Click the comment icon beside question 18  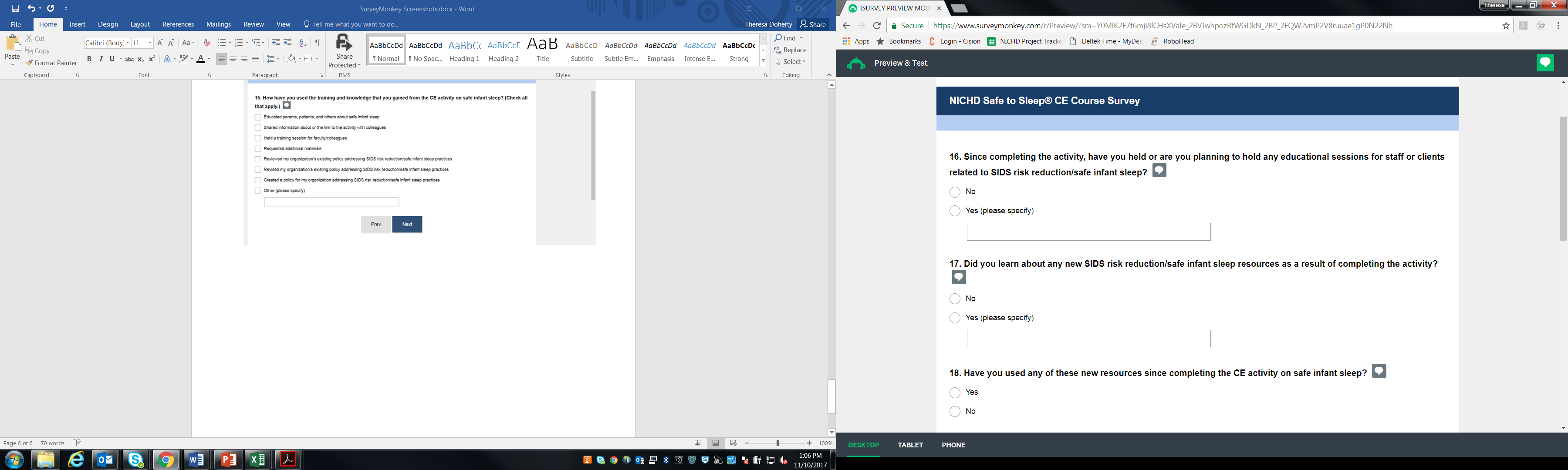[x=1379, y=372]
